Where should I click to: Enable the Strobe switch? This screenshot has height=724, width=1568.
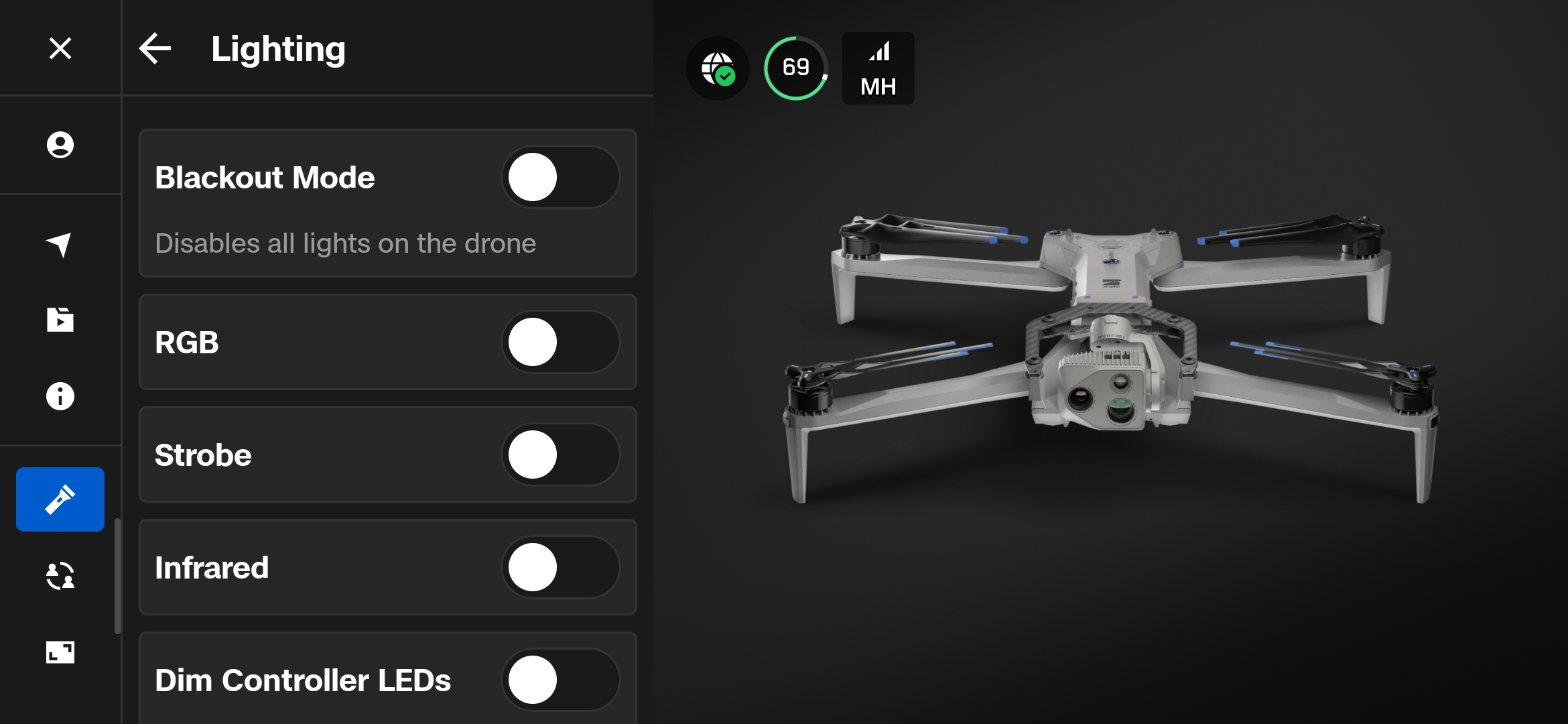point(561,455)
